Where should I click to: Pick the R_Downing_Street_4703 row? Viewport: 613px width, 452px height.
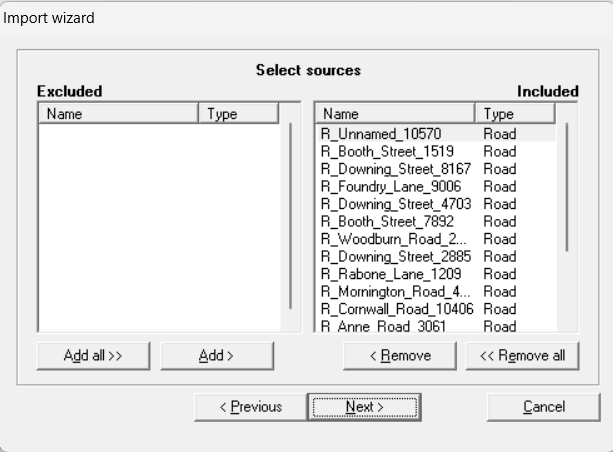pos(395,204)
